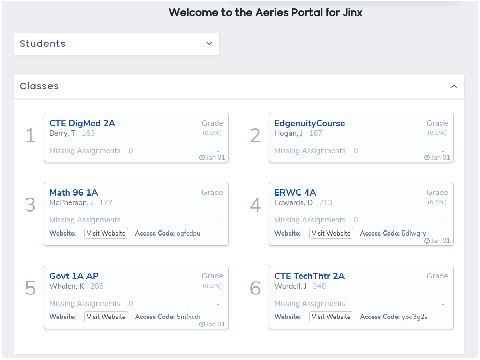480x360 pixels.
Task: Open the Govt 1A AP class
Action: tap(74, 276)
